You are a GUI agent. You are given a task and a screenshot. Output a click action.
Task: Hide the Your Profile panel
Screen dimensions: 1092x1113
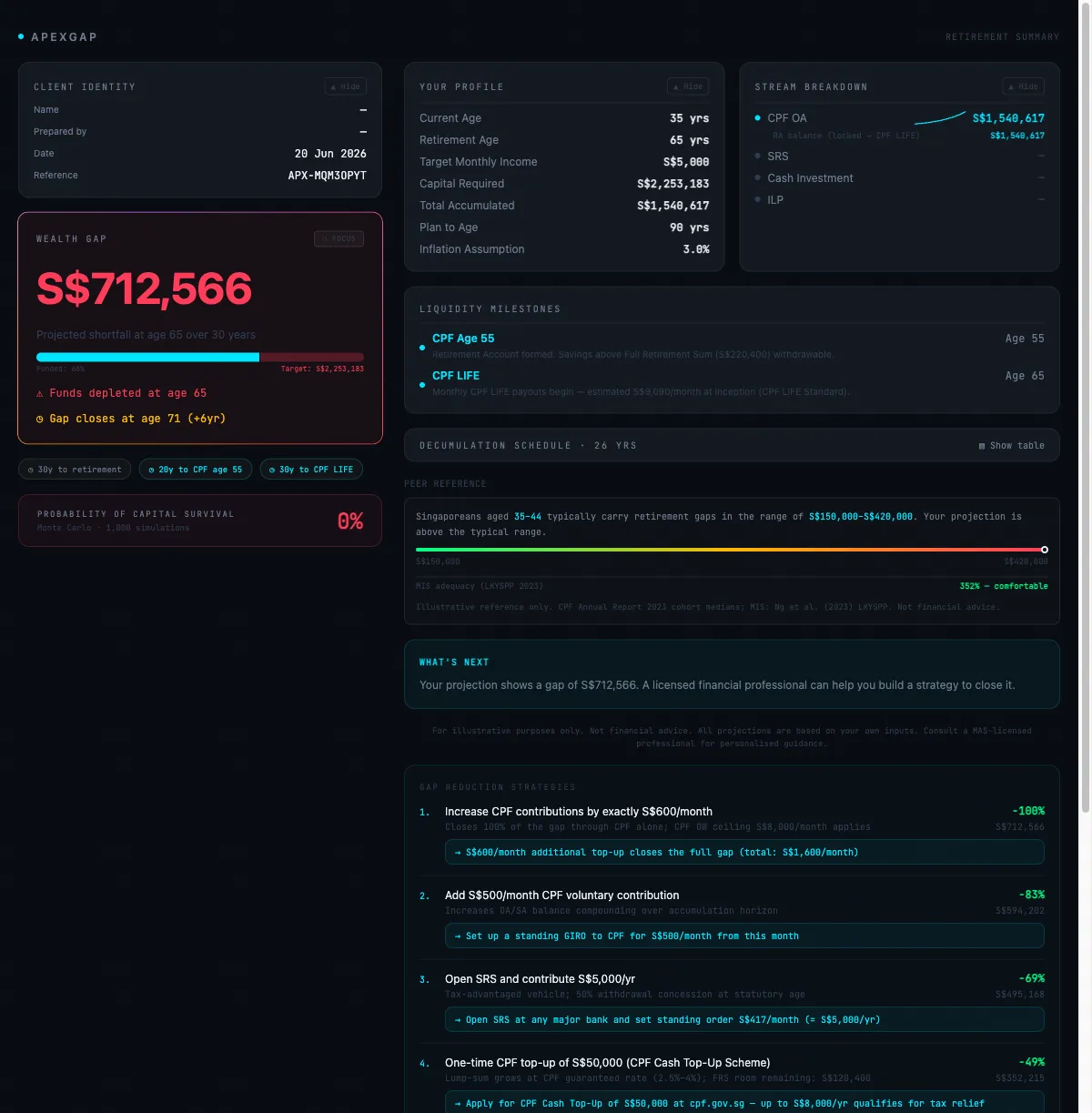coord(688,86)
